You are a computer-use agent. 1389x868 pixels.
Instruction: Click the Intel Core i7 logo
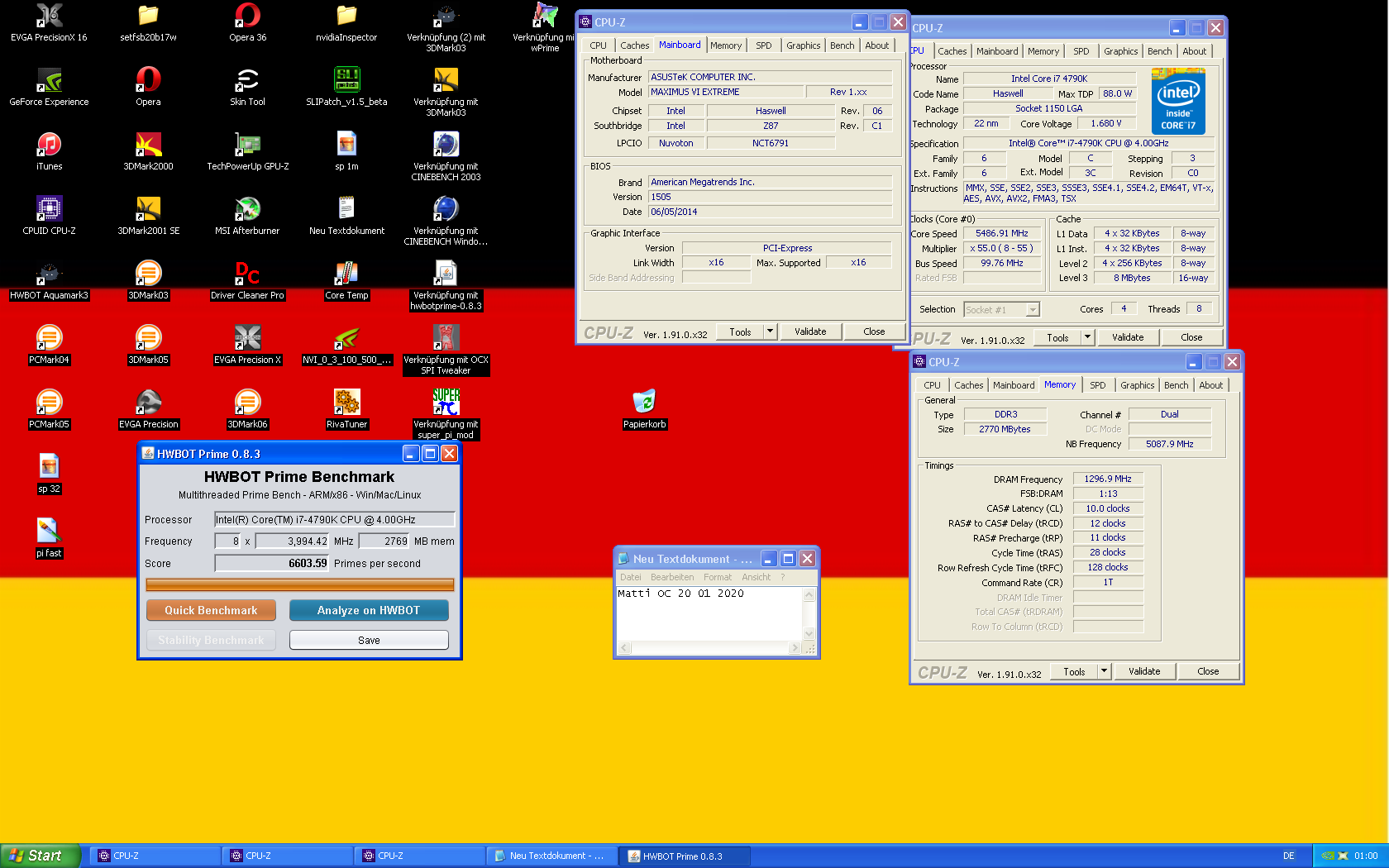1178,102
